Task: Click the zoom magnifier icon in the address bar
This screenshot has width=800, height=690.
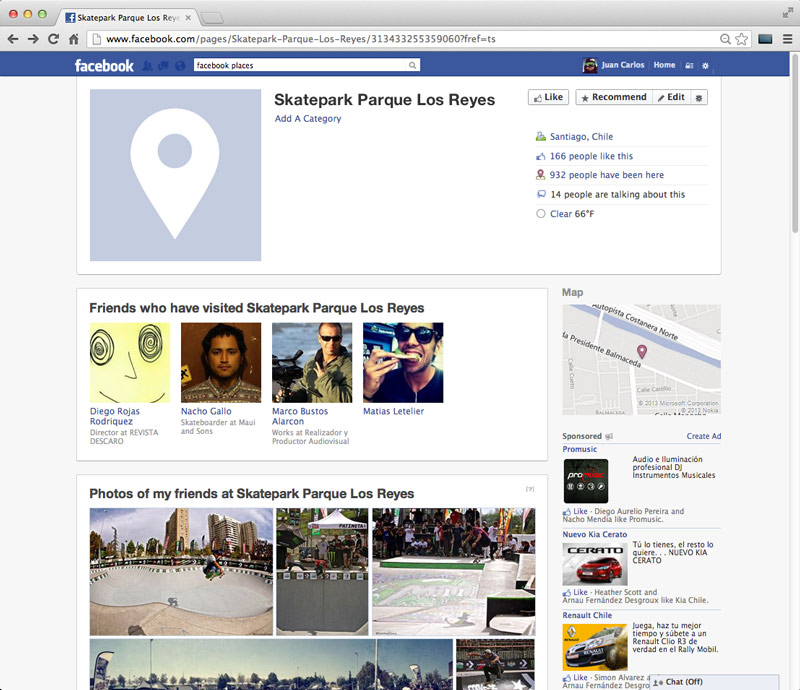Action: click(725, 39)
